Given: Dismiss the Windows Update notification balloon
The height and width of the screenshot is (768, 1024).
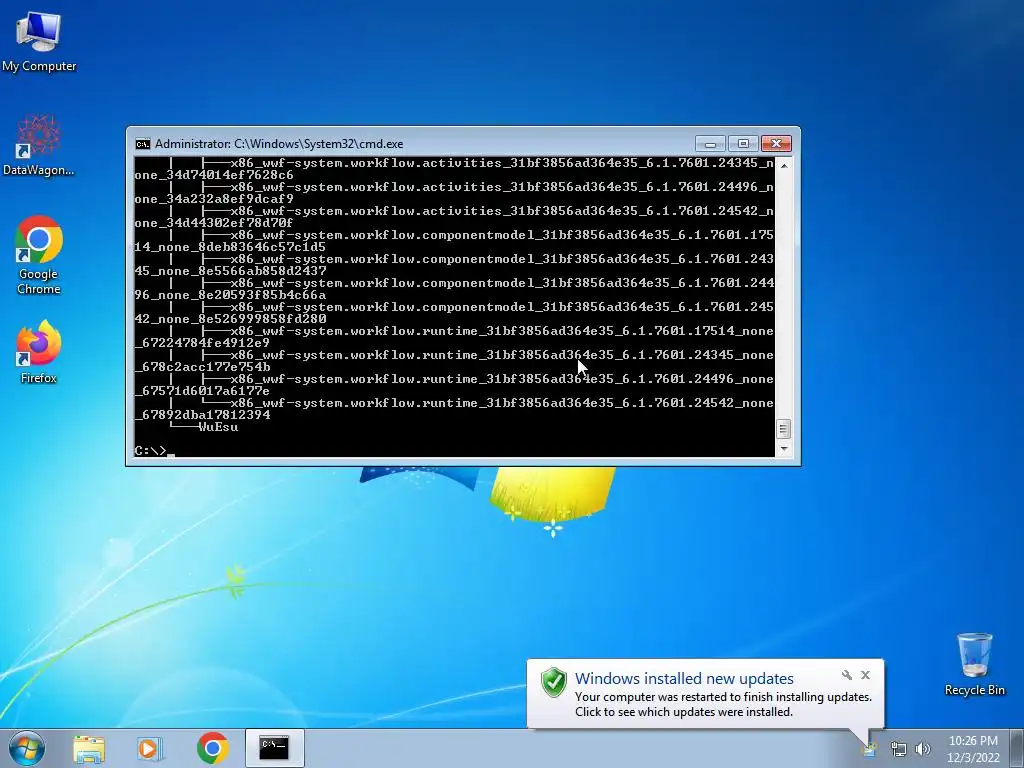Looking at the screenshot, I should pyautogui.click(x=865, y=675).
